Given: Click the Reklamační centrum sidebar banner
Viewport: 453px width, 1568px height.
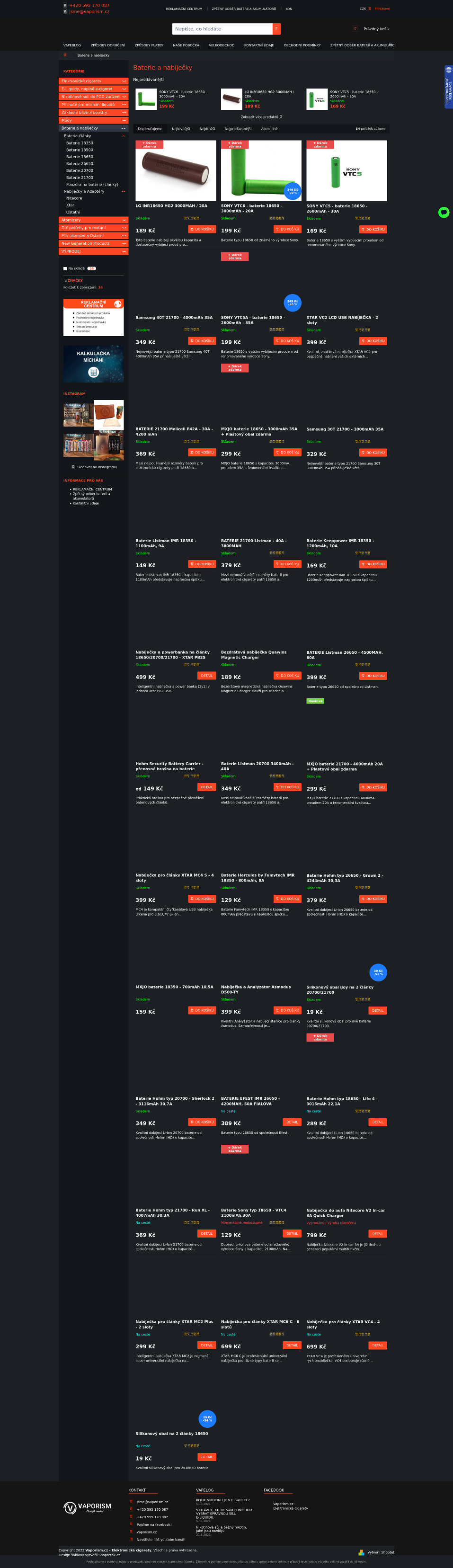Looking at the screenshot, I should [x=93, y=317].
